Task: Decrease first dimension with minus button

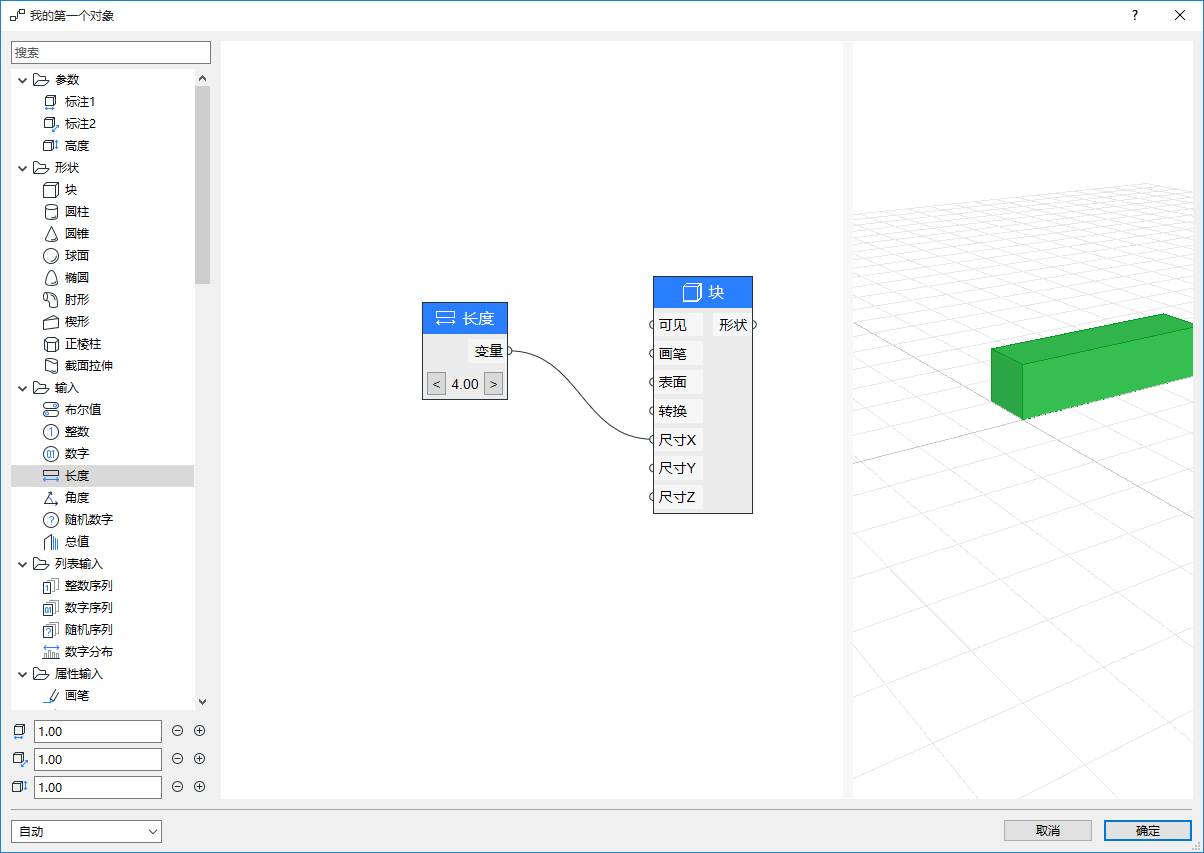Action: coord(178,731)
